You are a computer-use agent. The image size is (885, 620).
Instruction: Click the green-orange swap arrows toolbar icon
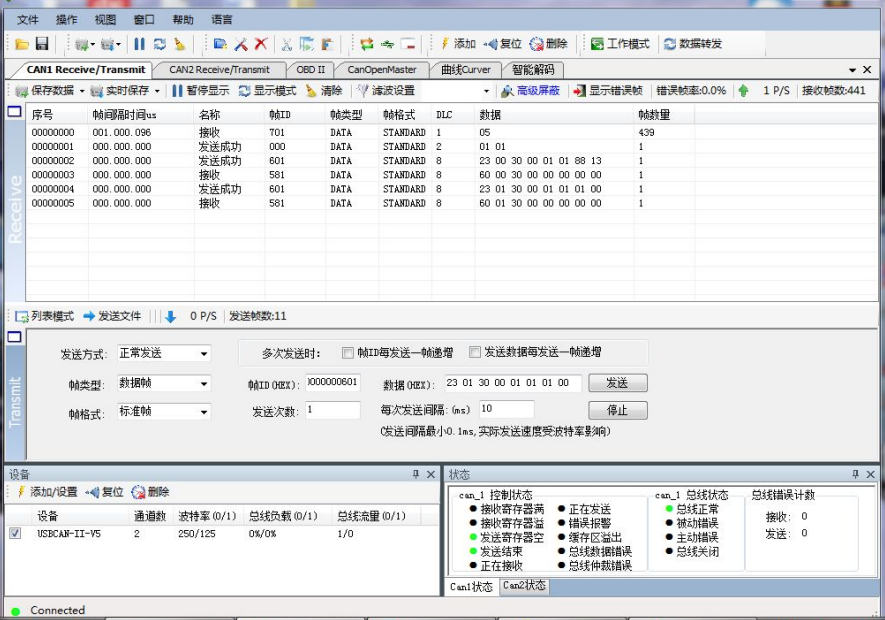coord(367,44)
